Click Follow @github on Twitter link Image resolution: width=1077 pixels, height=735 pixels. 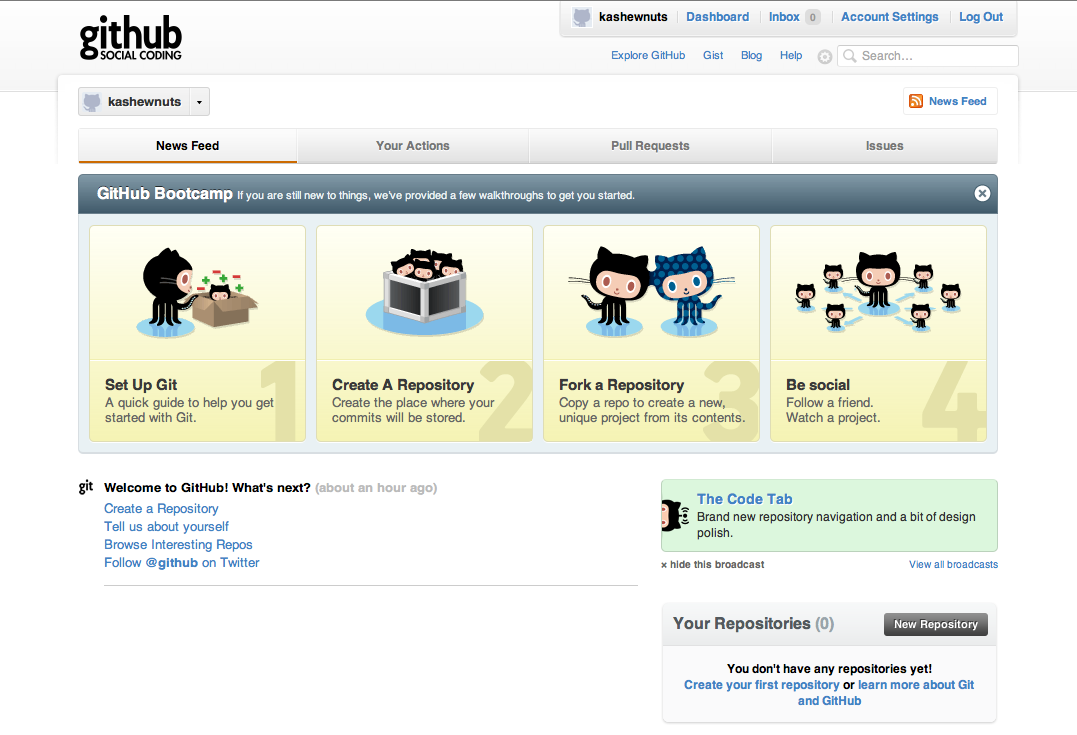coord(182,563)
